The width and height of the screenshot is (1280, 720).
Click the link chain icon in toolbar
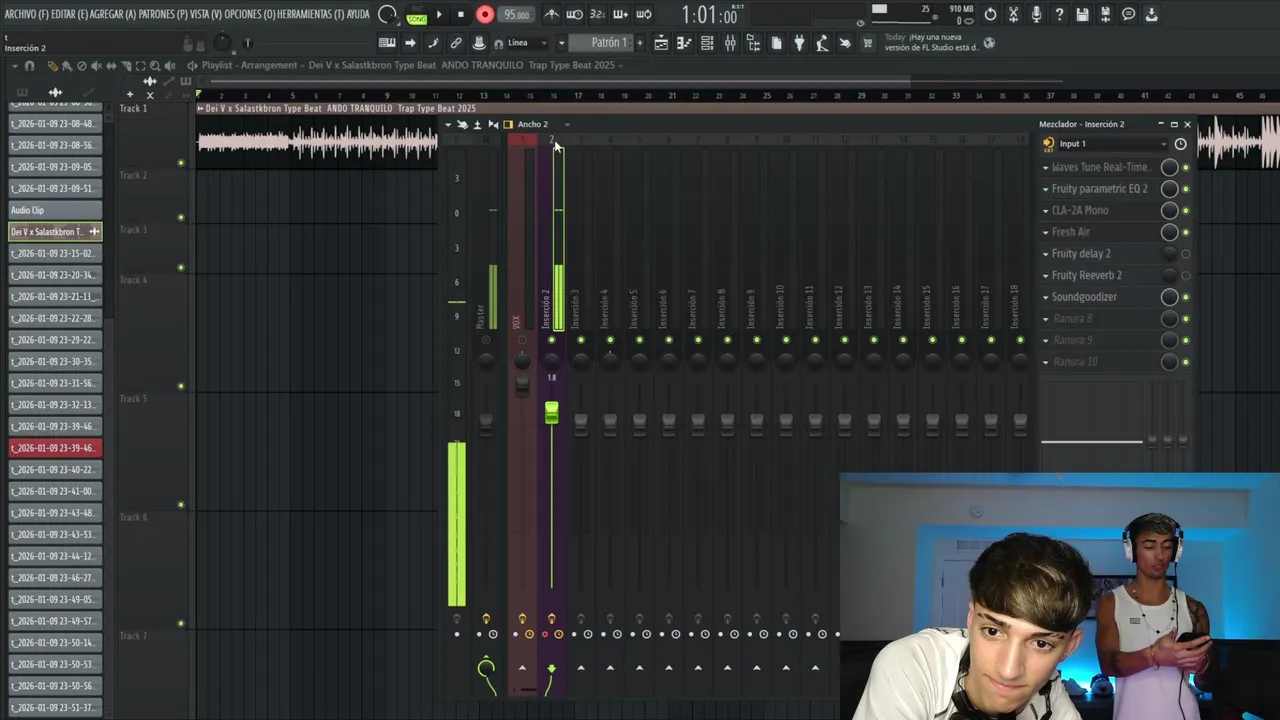click(x=456, y=43)
